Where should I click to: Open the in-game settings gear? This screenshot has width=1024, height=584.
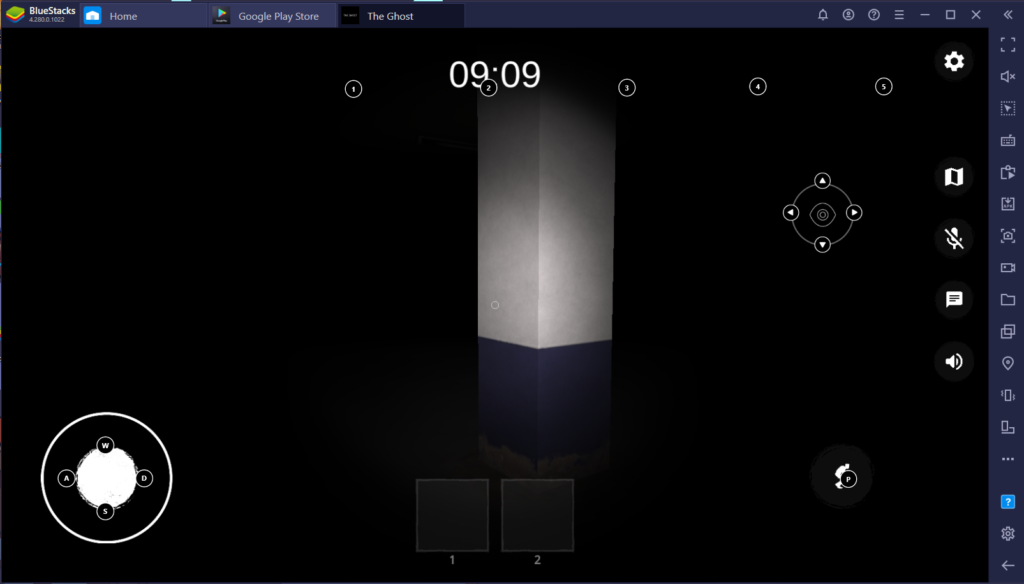pos(954,61)
